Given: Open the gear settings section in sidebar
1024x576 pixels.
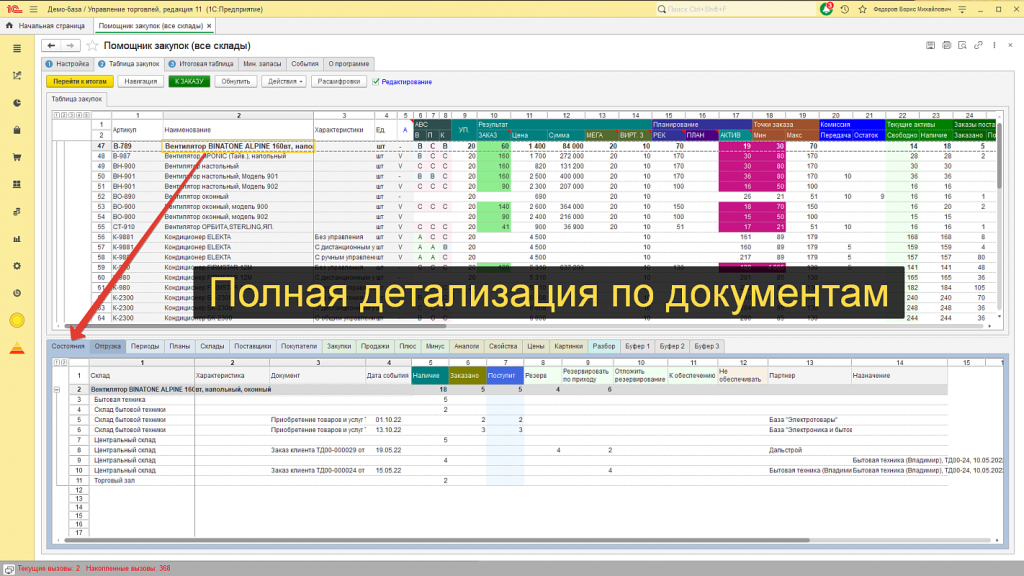Looking at the screenshot, I should pyautogui.click(x=17, y=266).
